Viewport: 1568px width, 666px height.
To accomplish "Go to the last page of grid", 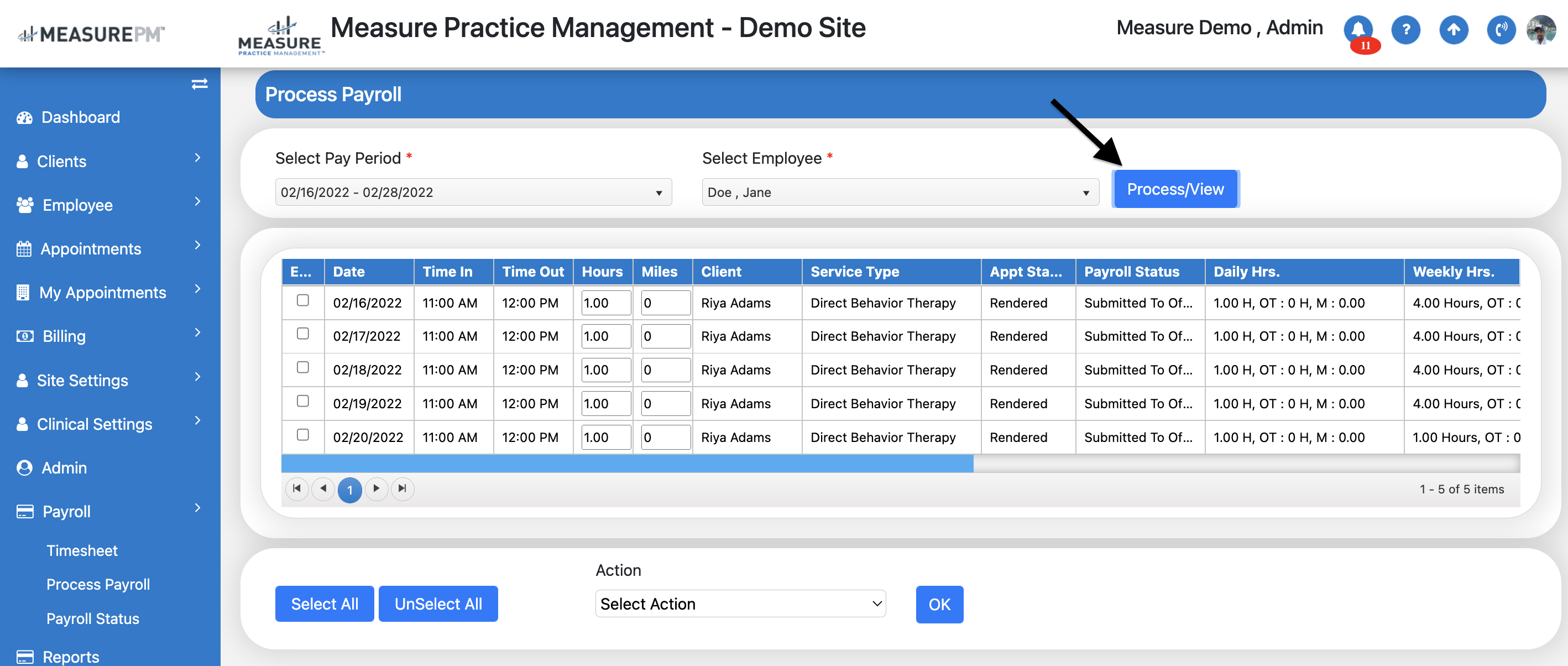I will click(403, 488).
